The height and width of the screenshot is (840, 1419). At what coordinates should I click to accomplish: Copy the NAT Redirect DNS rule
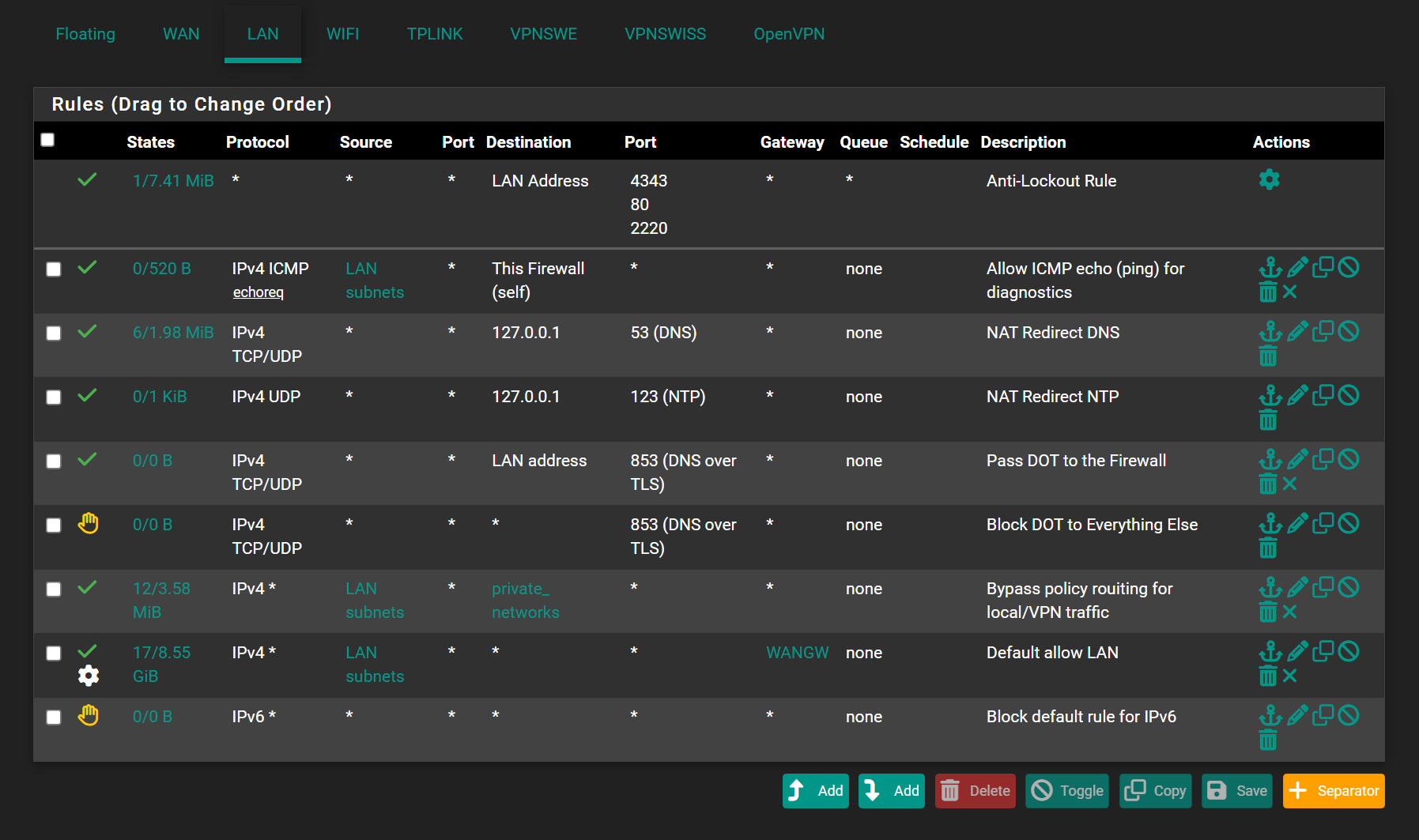tap(1323, 331)
